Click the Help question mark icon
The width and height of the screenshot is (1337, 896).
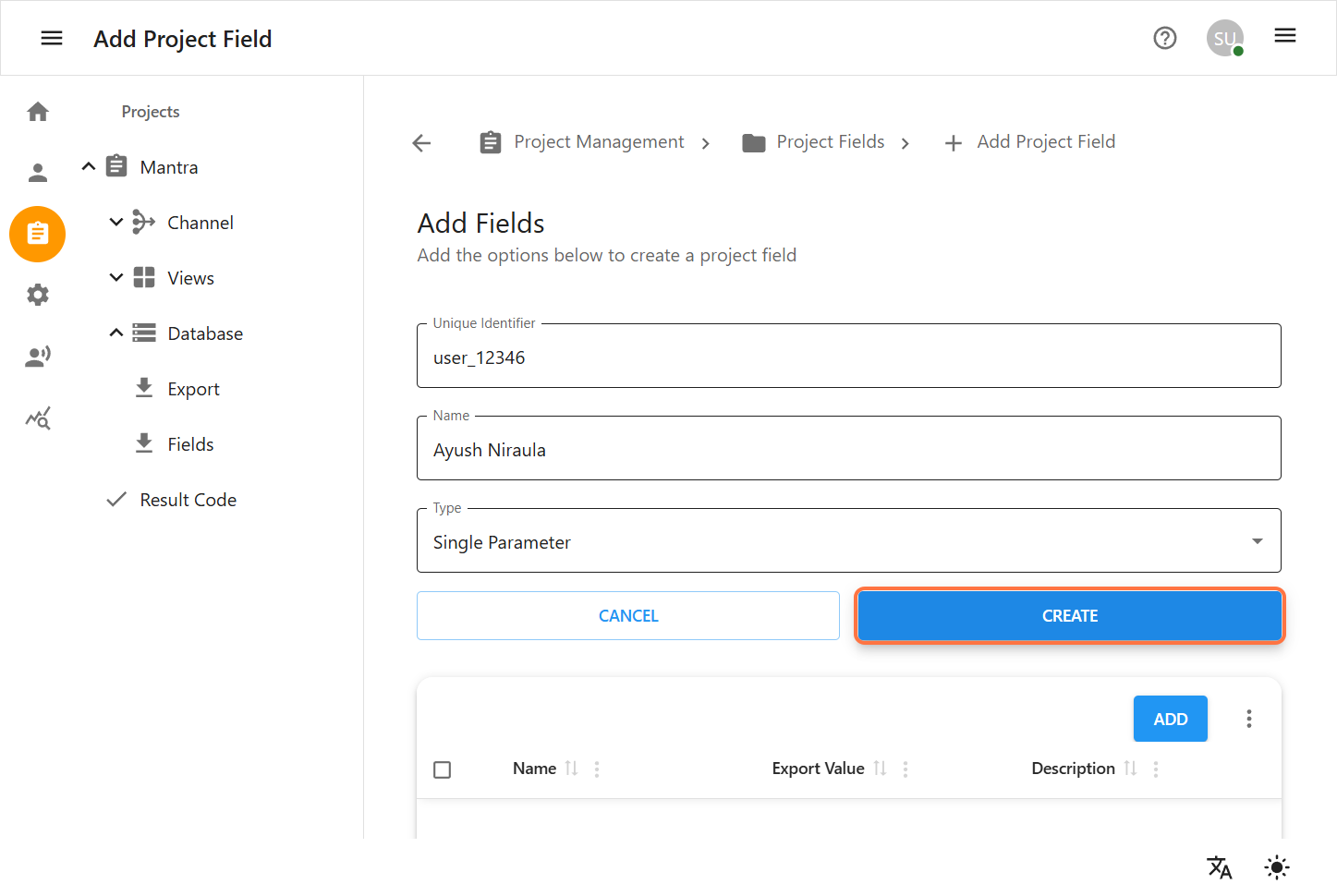click(1164, 38)
